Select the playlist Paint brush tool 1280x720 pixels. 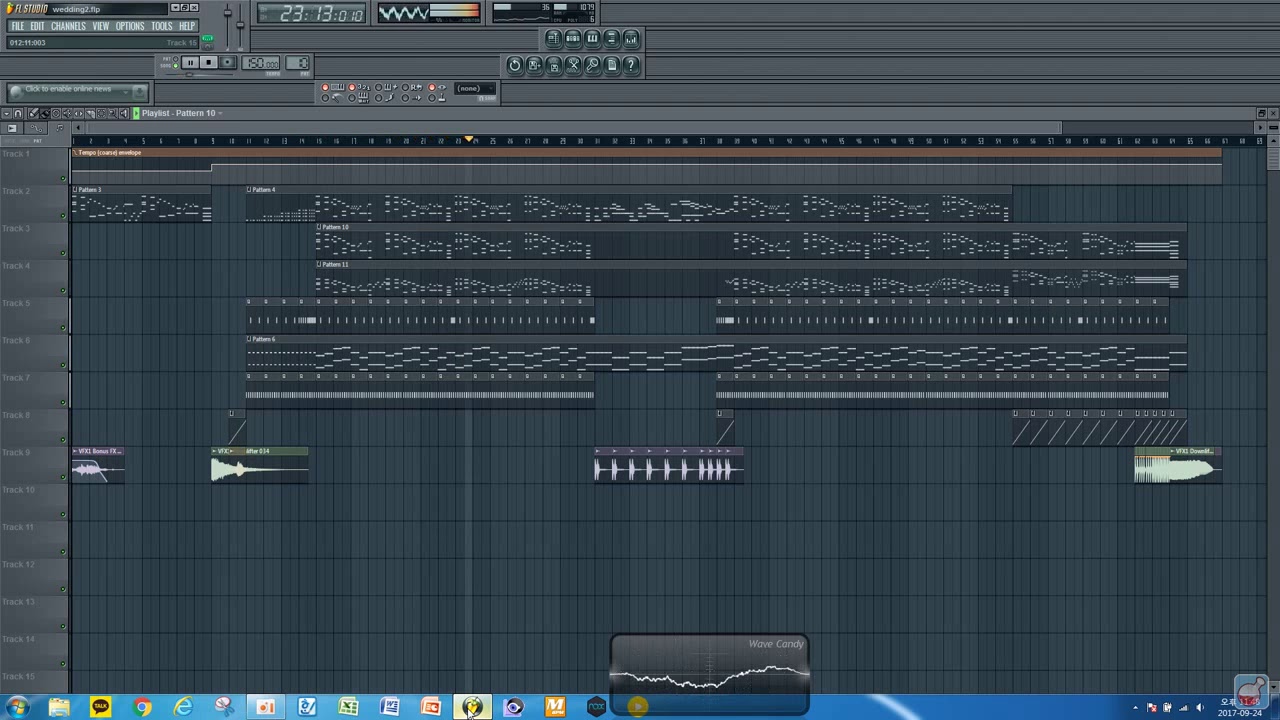click(x=45, y=113)
